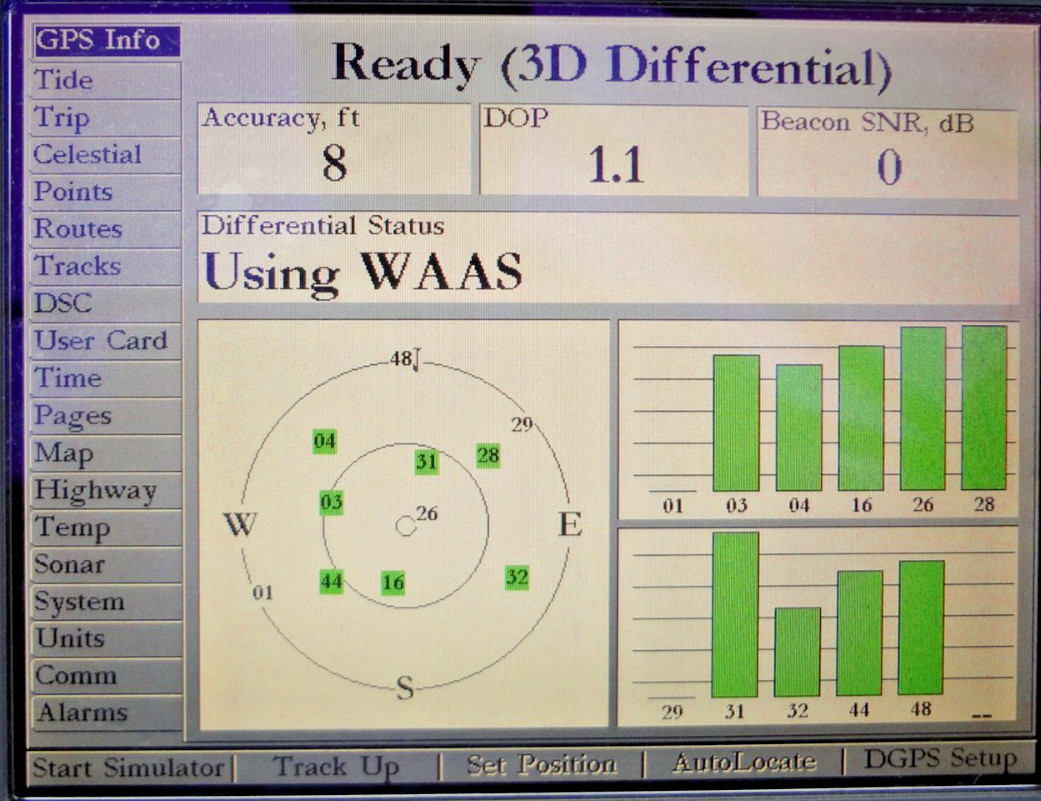Click satellite 26 circle at sky center
Image resolution: width=1041 pixels, height=801 pixels.
coord(406,526)
